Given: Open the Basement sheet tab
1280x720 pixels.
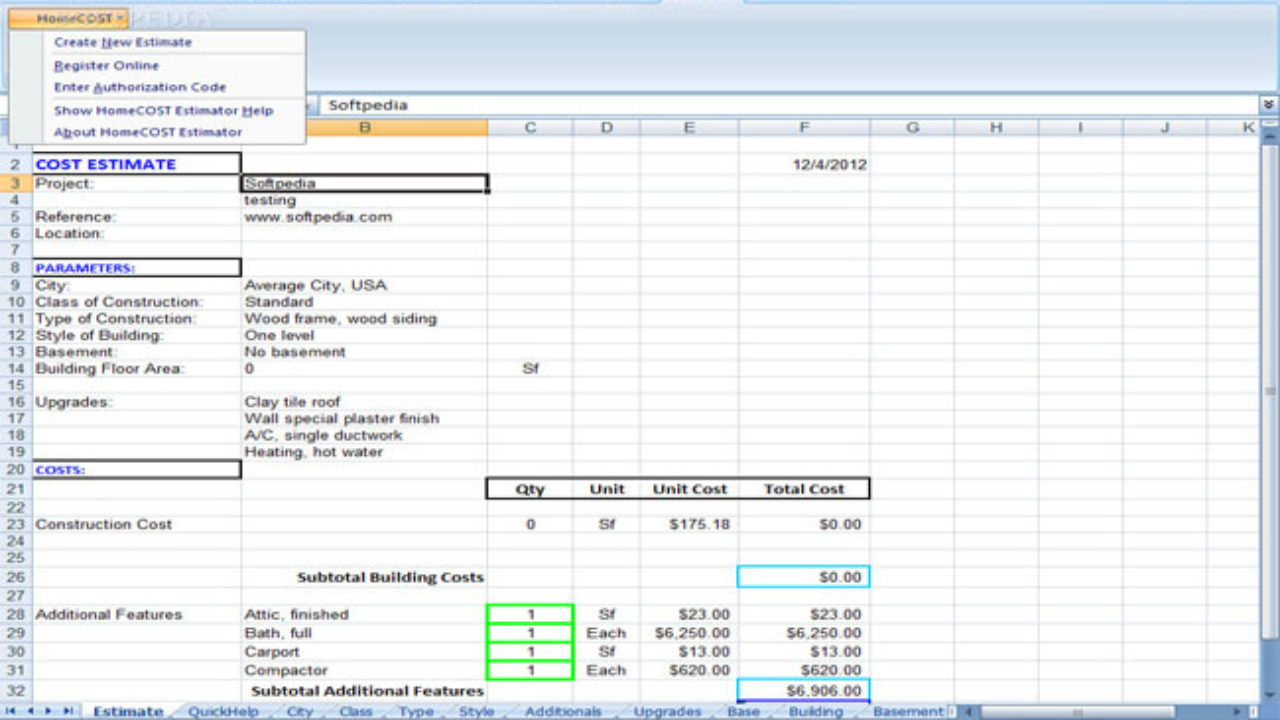Looking at the screenshot, I should tap(908, 712).
